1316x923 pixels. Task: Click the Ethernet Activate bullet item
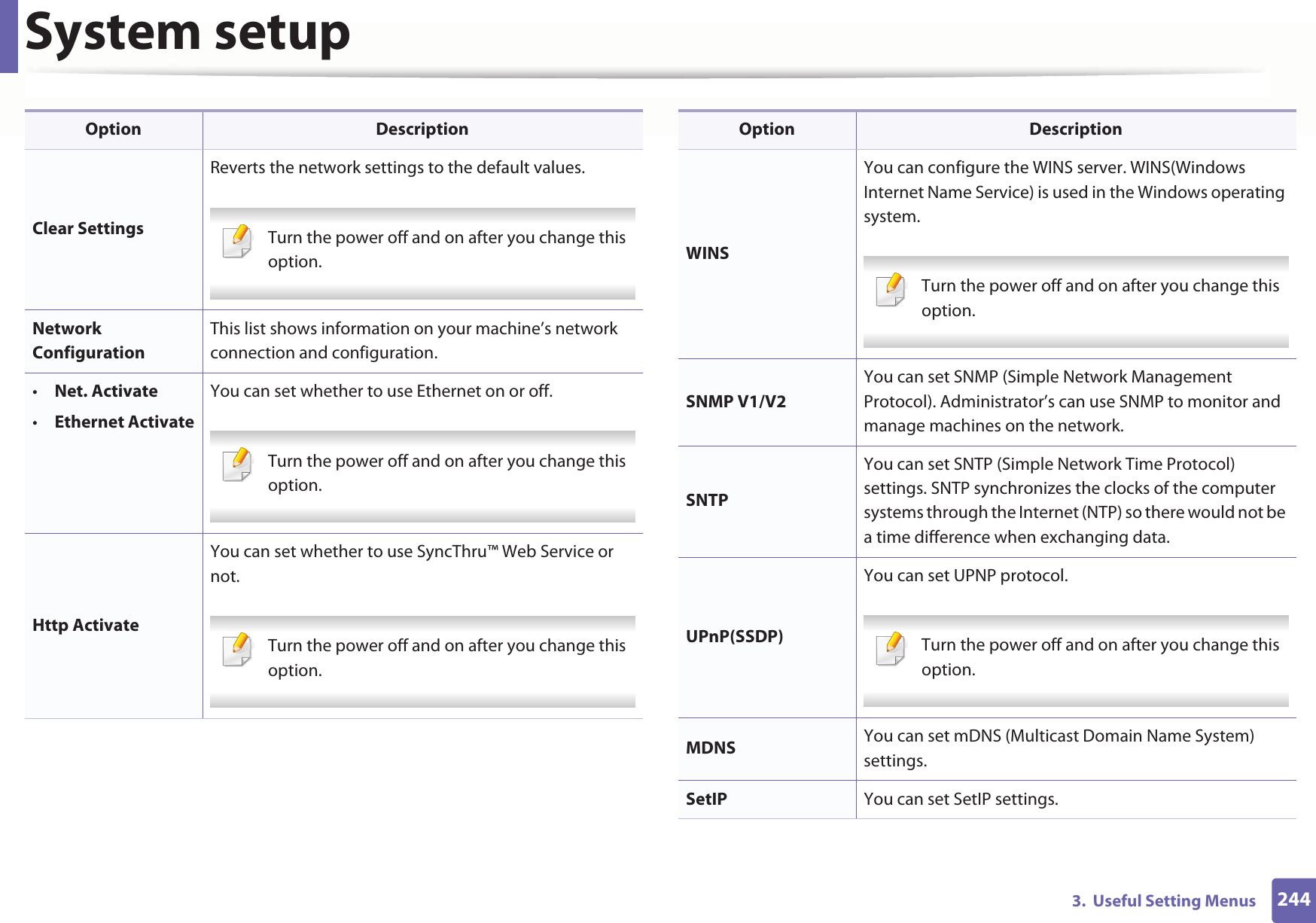pyautogui.click(x=124, y=422)
